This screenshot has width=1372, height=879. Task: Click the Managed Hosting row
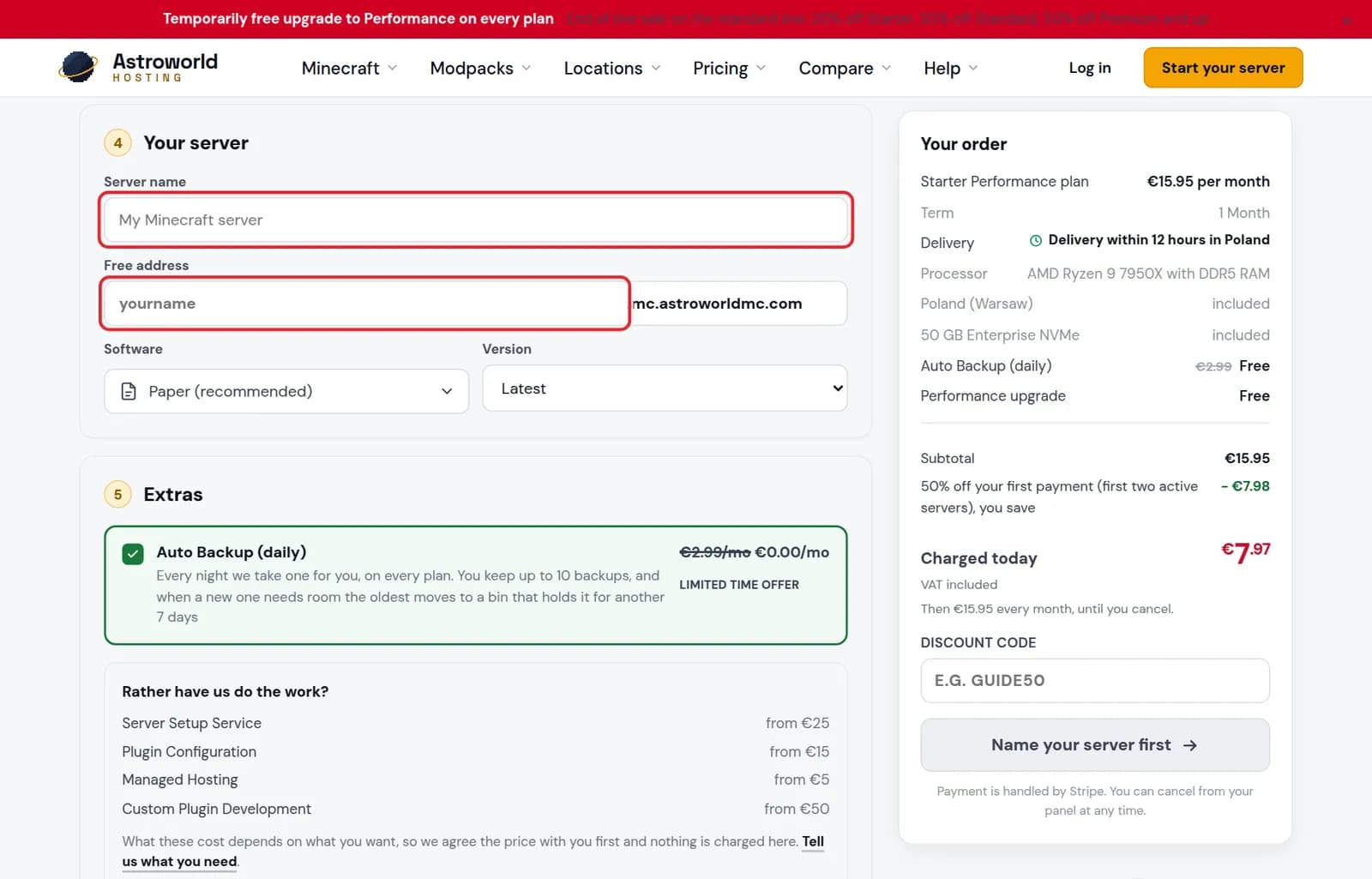coord(475,780)
